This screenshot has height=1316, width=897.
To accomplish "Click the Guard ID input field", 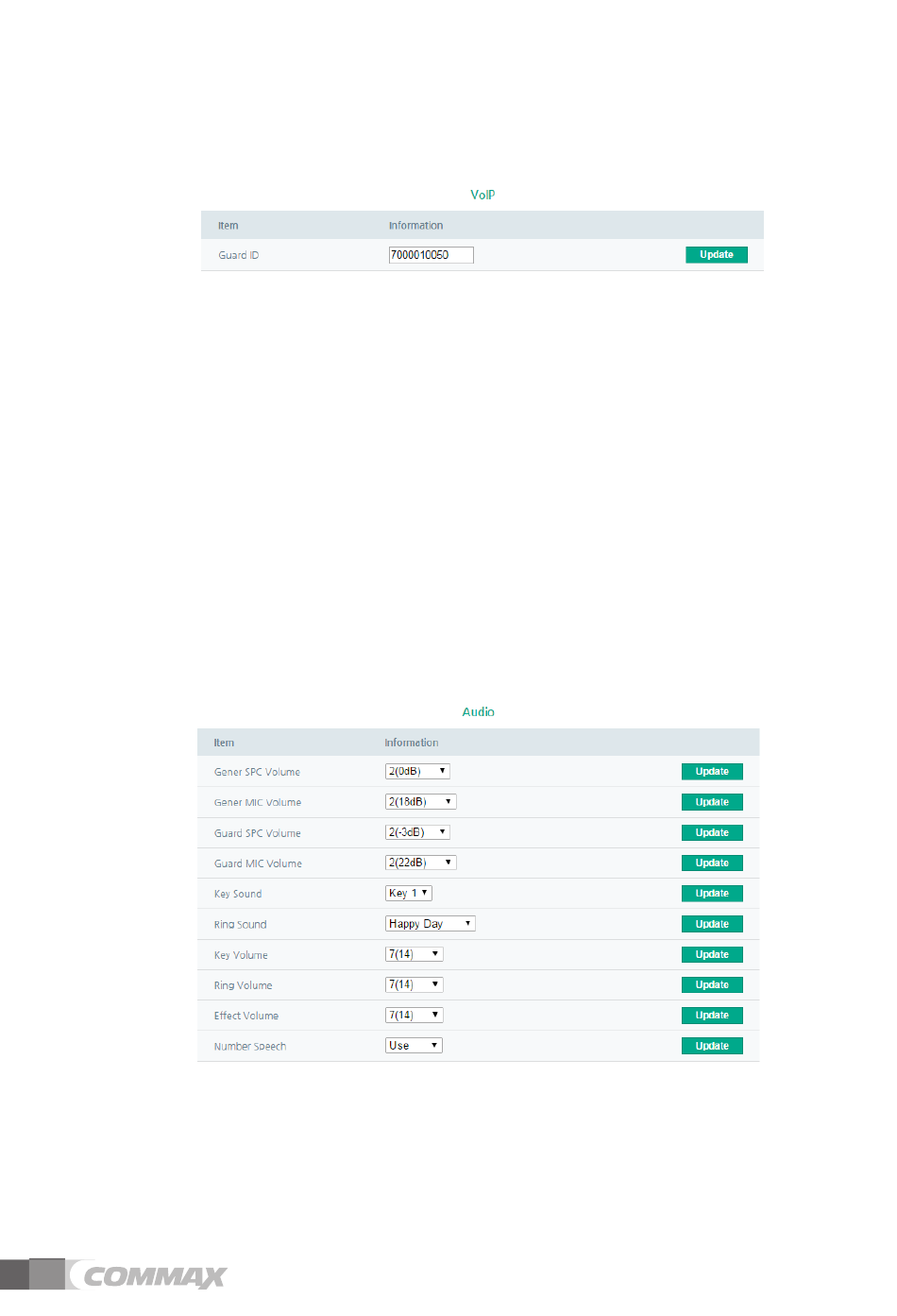I will (431, 255).
